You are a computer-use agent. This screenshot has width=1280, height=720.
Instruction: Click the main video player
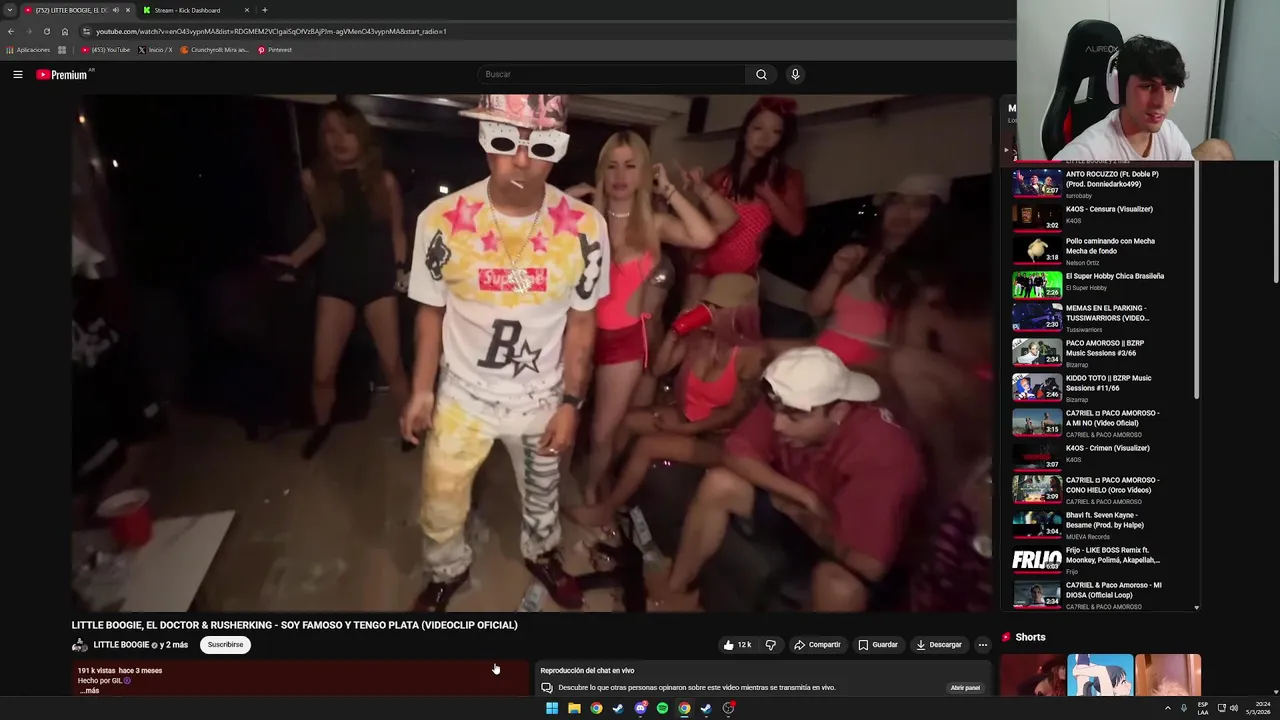531,353
